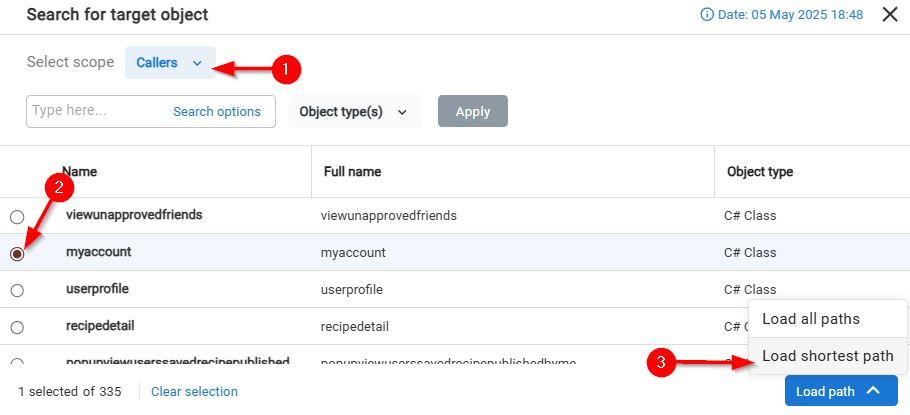Click the red step 3 marker
This screenshot has height=415, width=910.
657,363
